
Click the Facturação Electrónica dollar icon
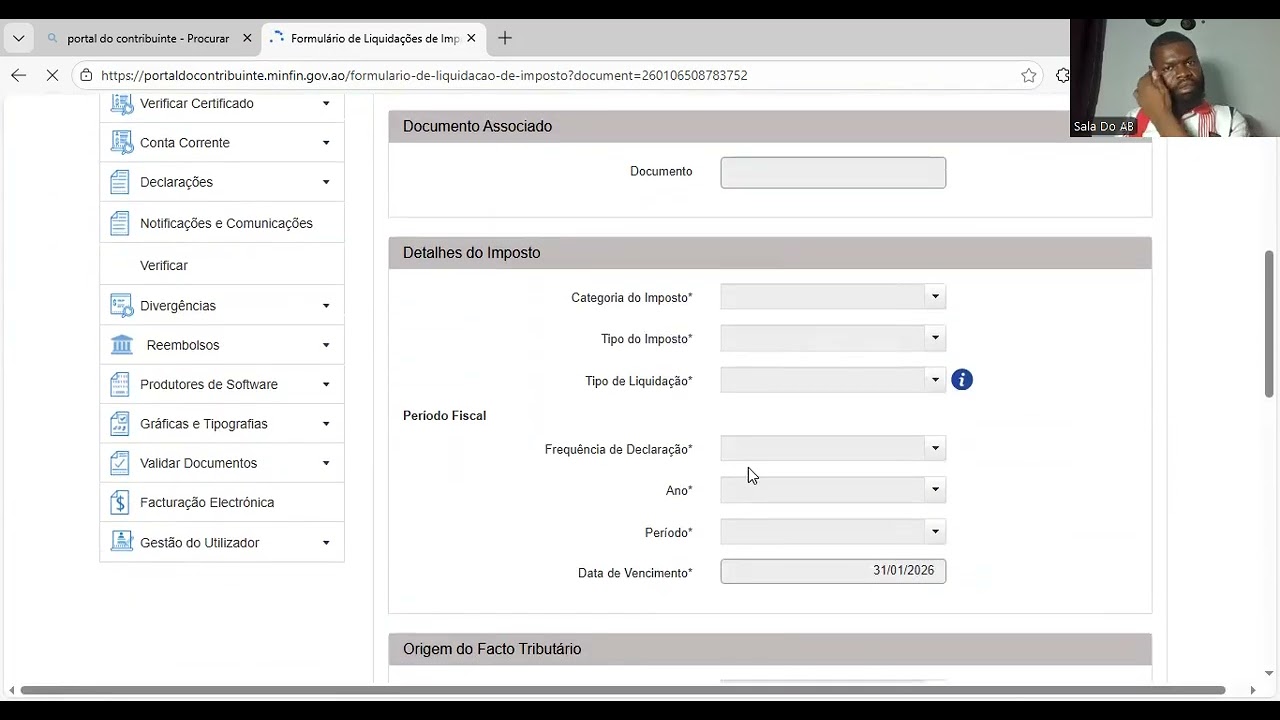pyautogui.click(x=120, y=503)
